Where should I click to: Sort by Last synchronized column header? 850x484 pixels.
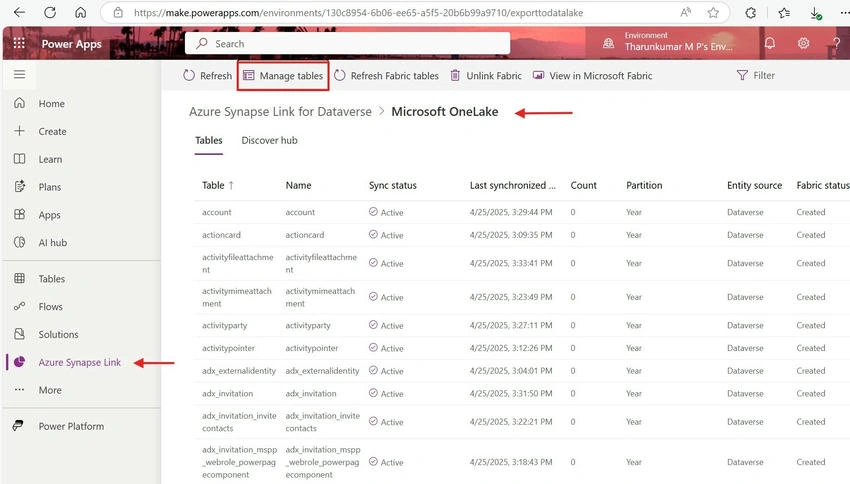(512, 185)
